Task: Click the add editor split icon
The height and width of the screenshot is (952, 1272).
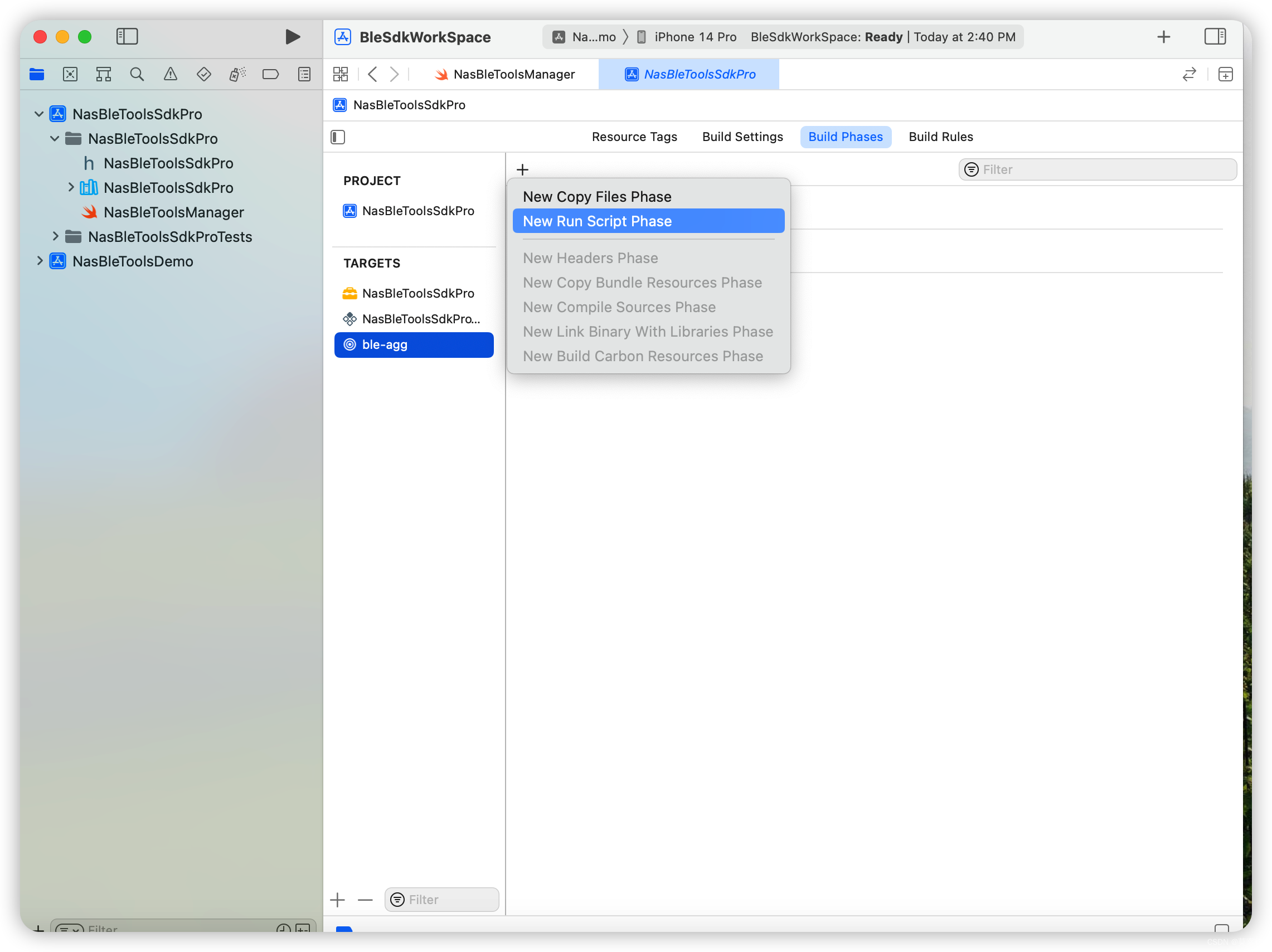Action: click(1225, 74)
